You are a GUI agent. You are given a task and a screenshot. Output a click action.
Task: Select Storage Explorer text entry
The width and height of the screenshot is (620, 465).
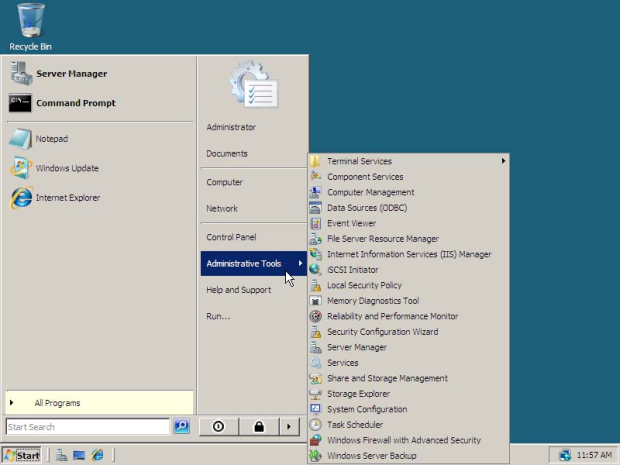coord(358,393)
